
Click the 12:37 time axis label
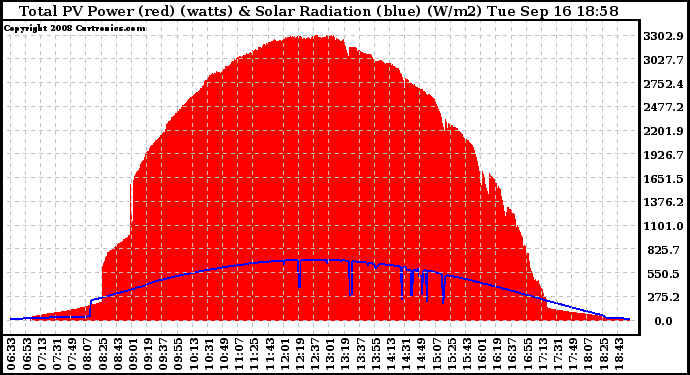[314, 353]
